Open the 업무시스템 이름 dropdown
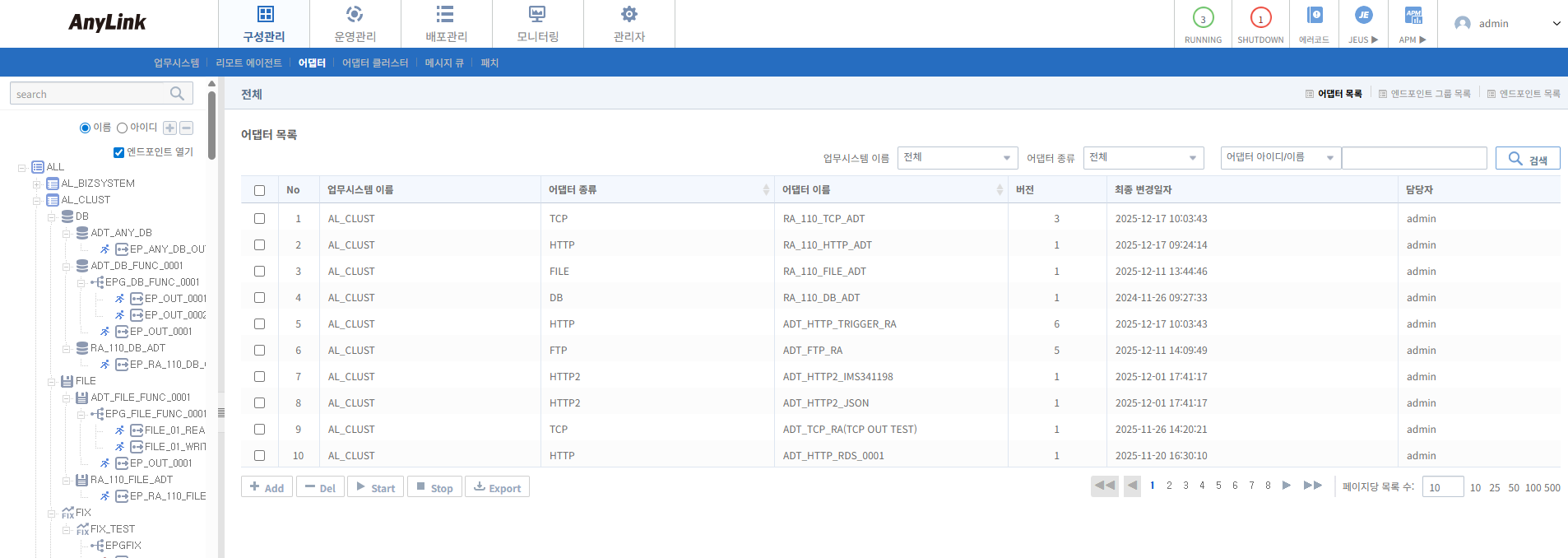This screenshot has height=558, width=1568. (x=958, y=158)
